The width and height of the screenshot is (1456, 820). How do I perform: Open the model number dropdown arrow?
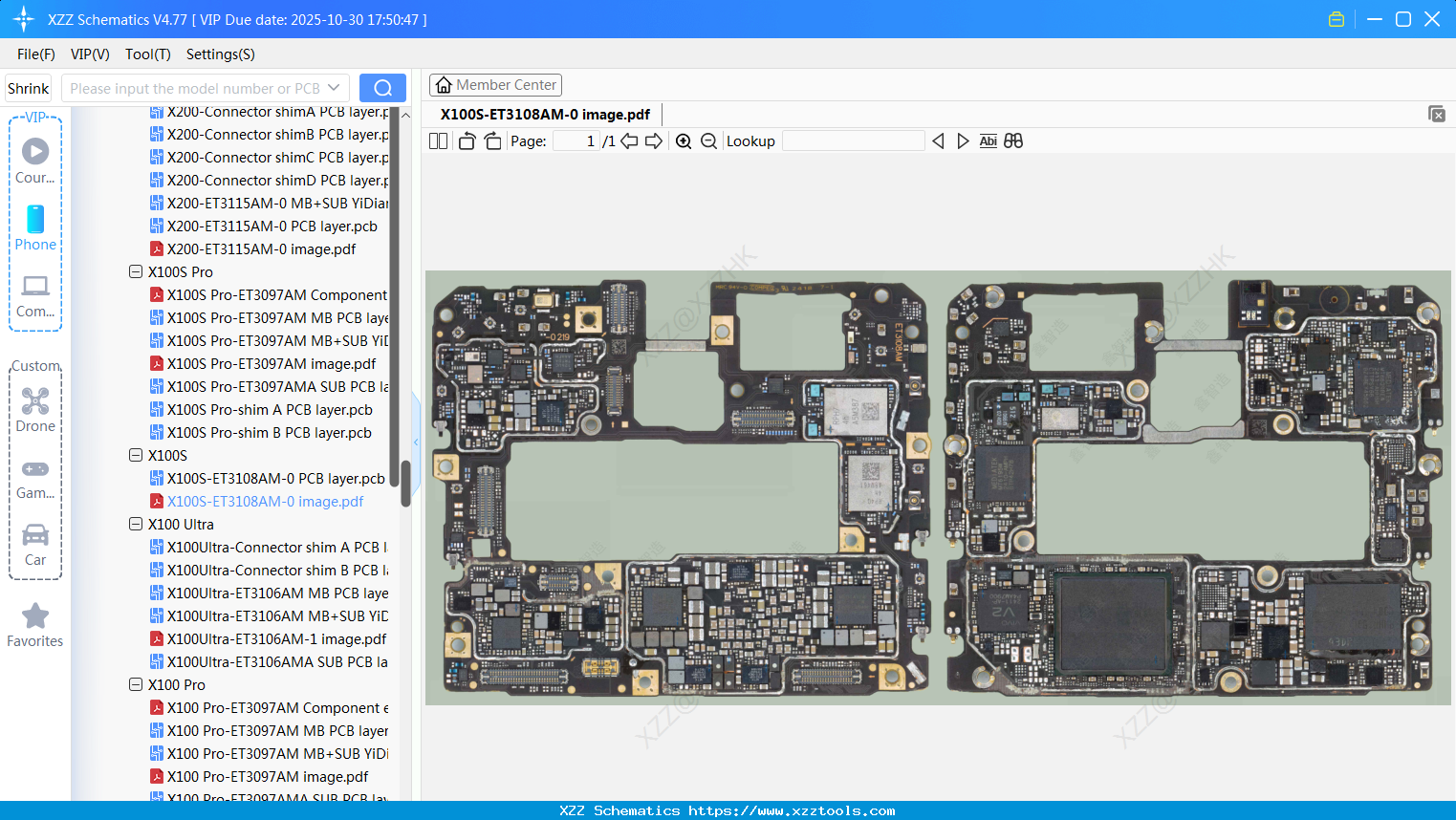[x=334, y=88]
